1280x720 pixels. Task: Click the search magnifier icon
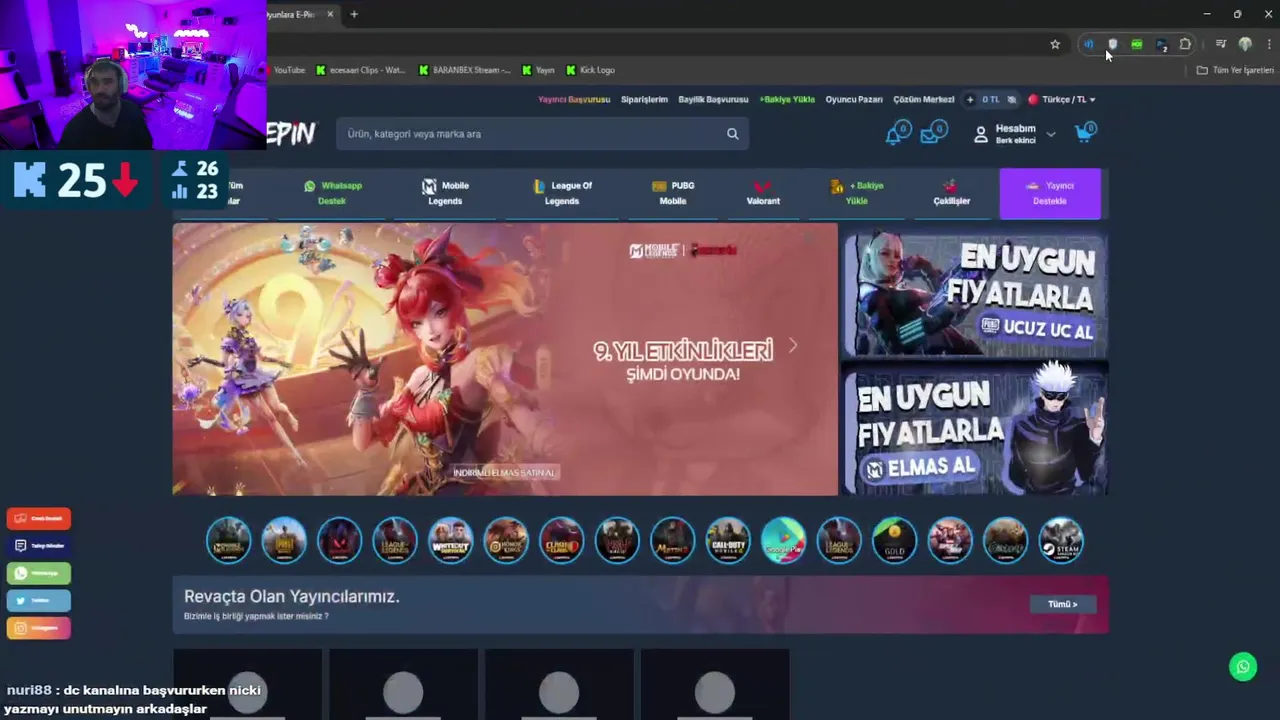pos(732,134)
